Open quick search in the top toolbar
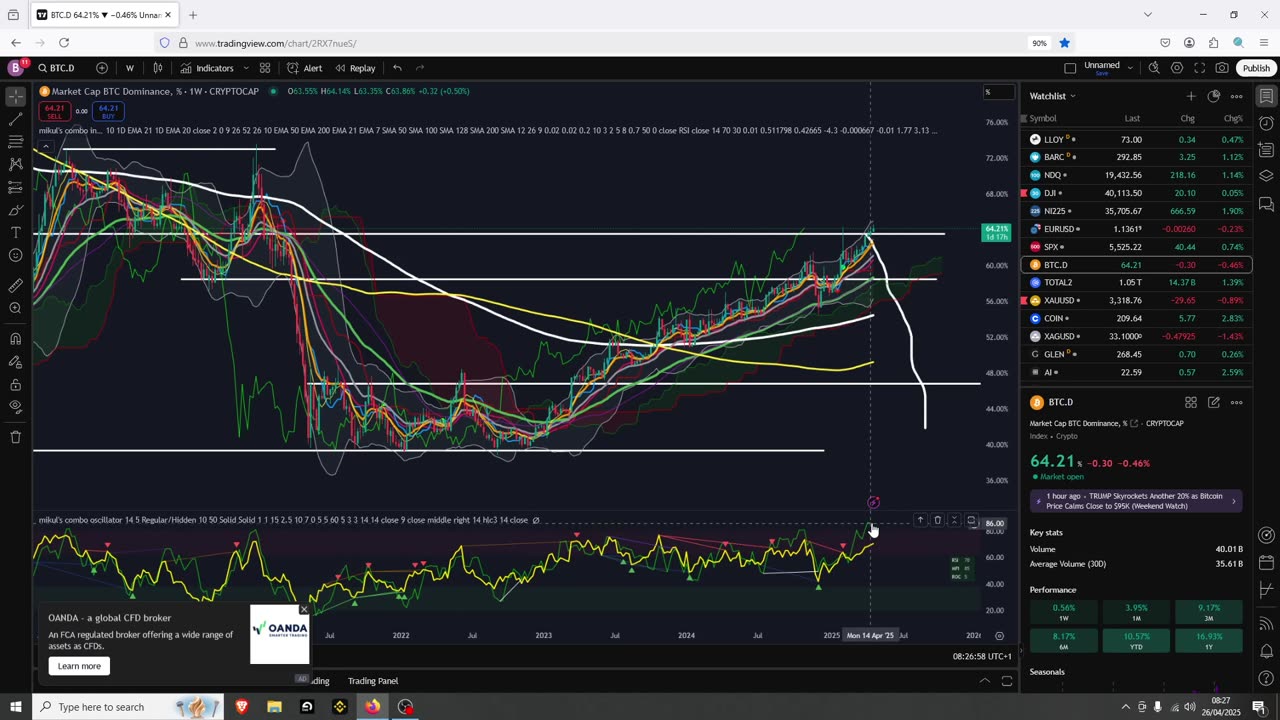This screenshot has width=1280, height=720. point(1154,68)
